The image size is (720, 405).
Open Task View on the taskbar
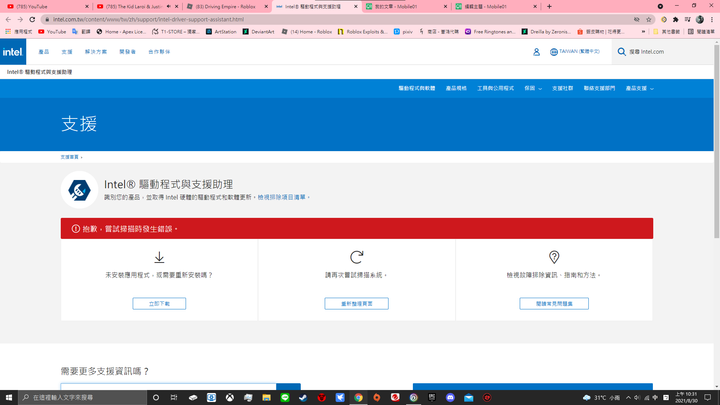pyautogui.click(x=174, y=398)
